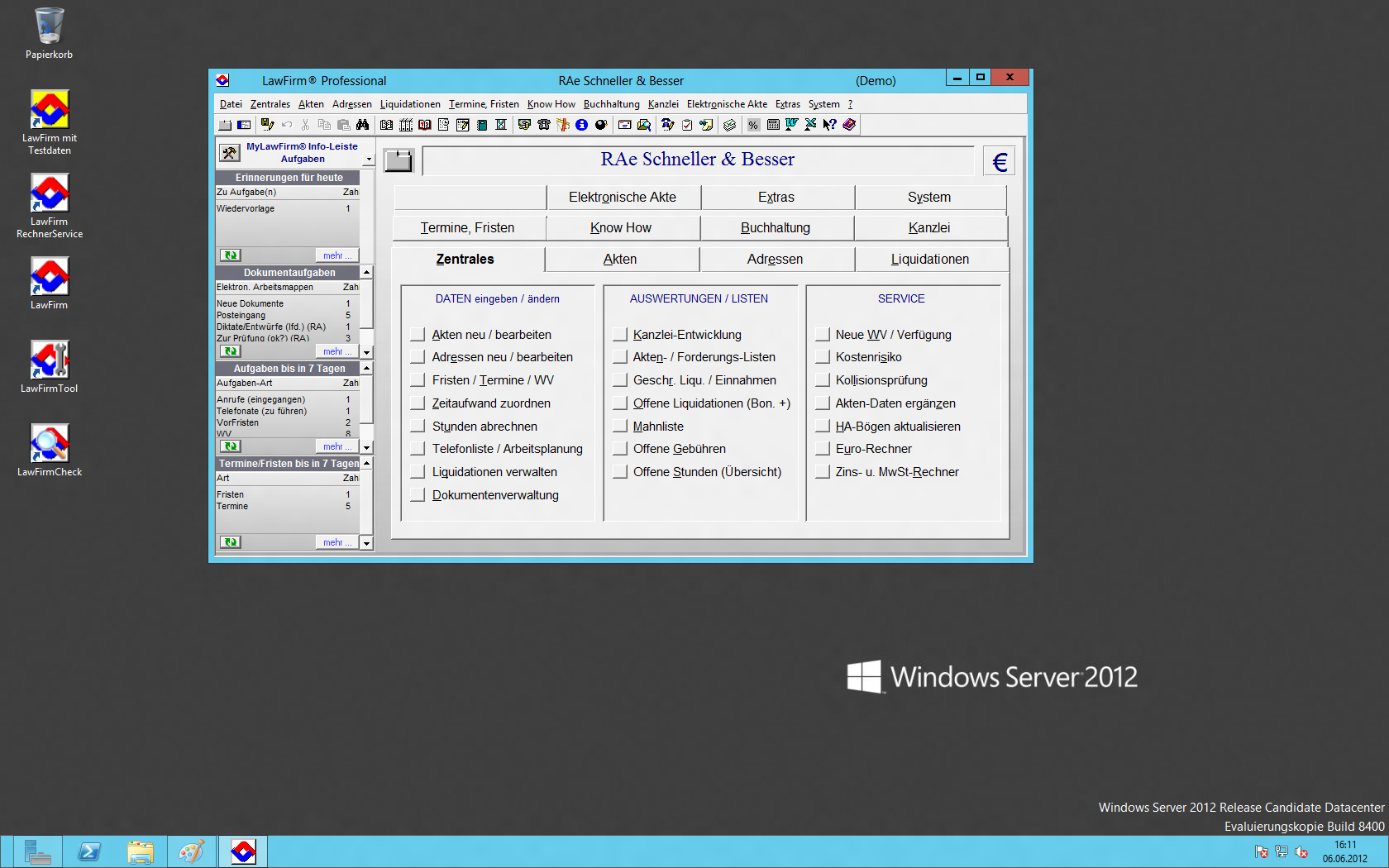Click the telephone icon in the toolbar
Image resolution: width=1389 pixels, height=868 pixels.
click(x=543, y=125)
